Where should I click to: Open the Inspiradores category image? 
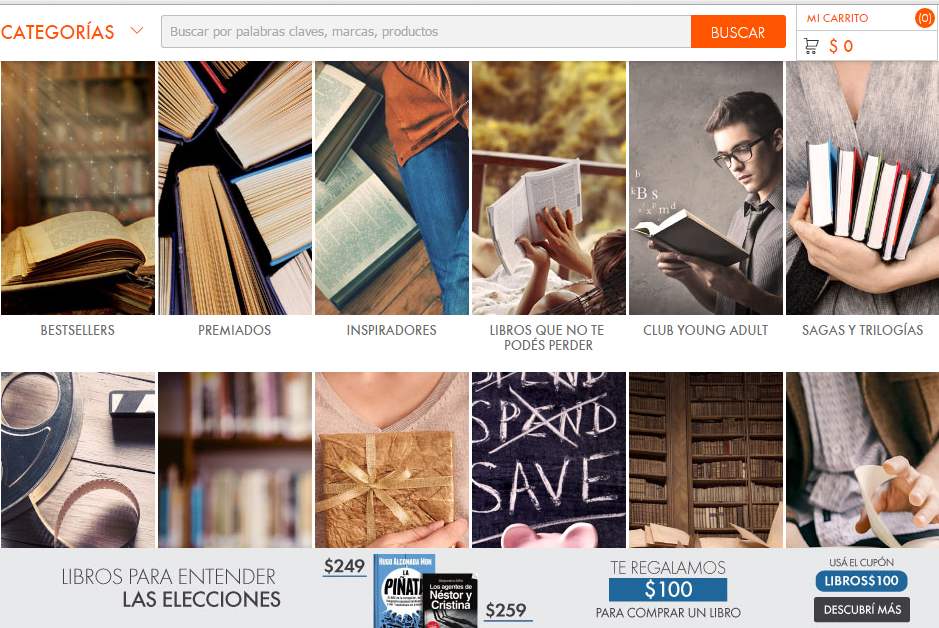coord(392,188)
